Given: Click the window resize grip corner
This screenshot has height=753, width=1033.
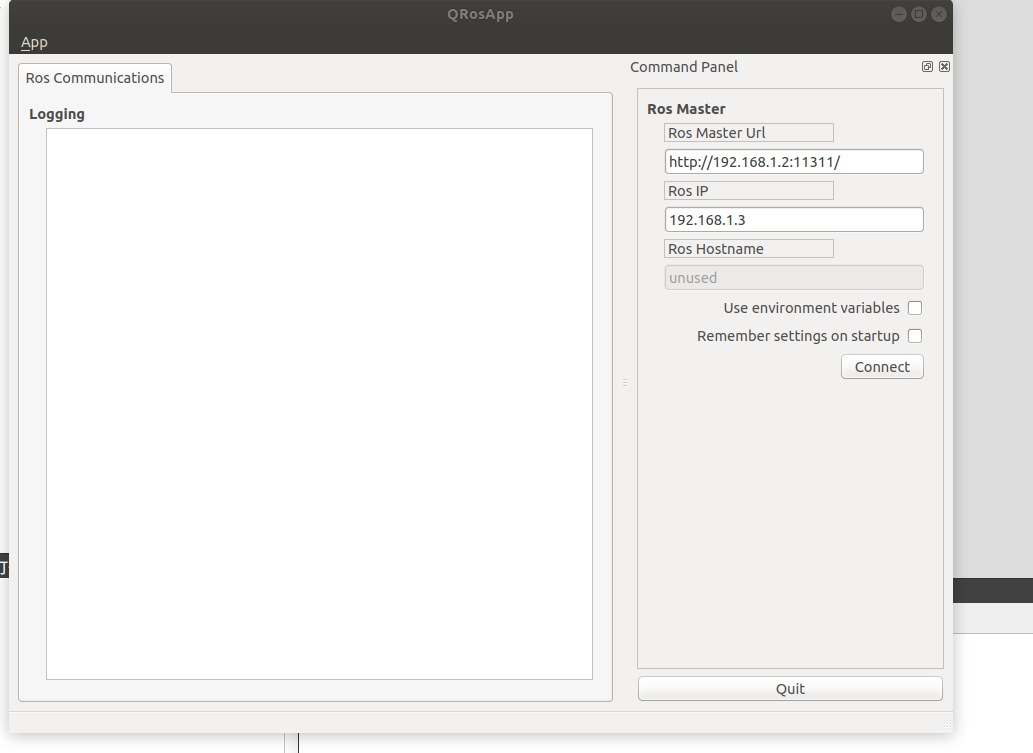Looking at the screenshot, I should tap(946, 726).
